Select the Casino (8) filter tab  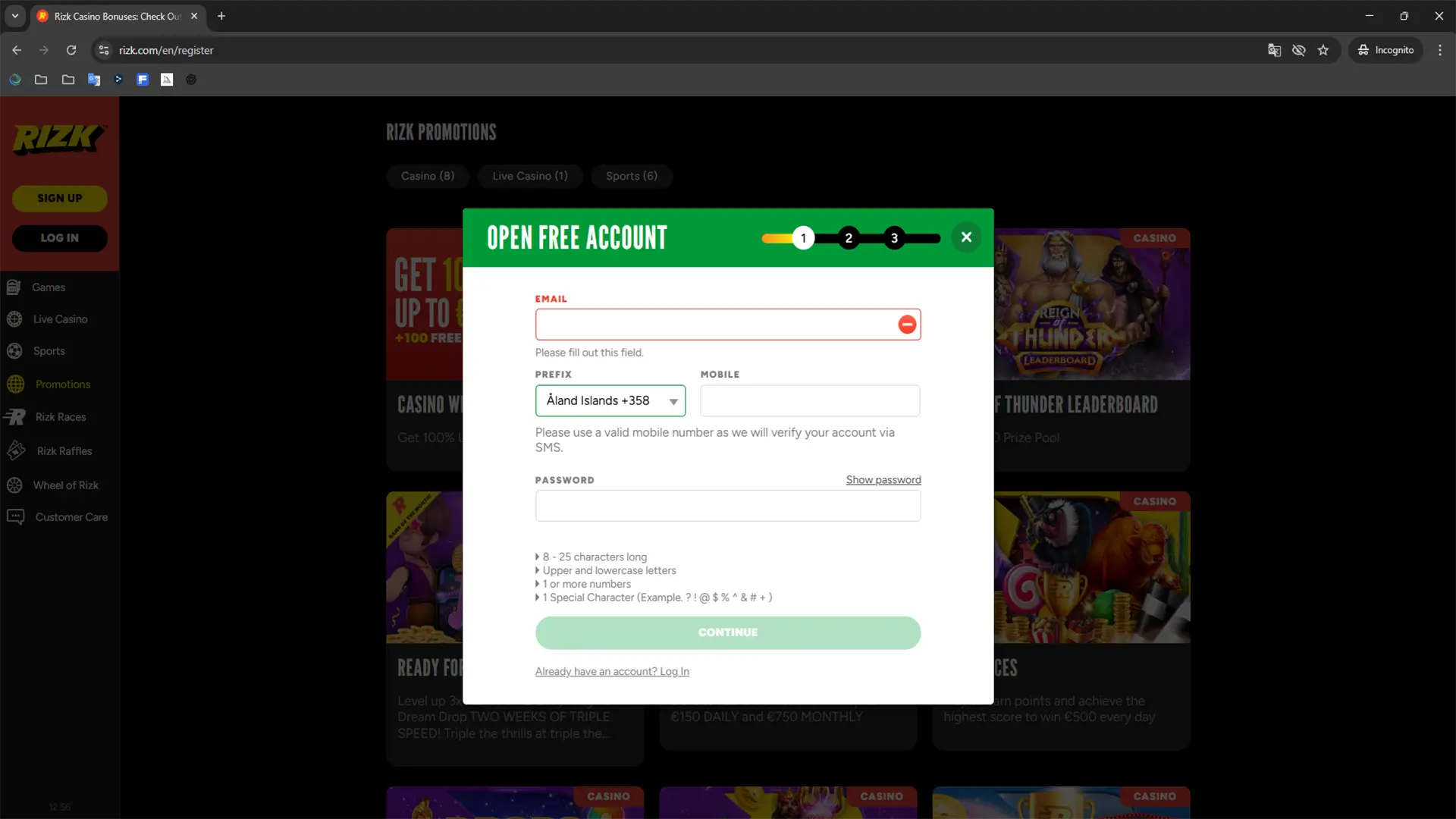tap(427, 176)
